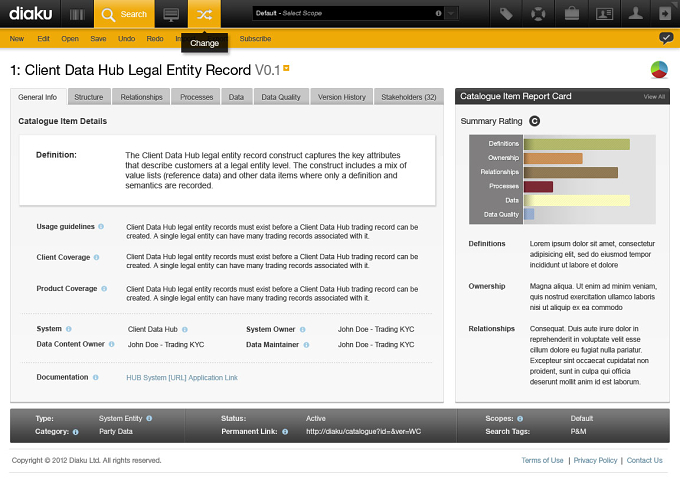The image size is (680, 480).
Task: Click the System label info icon
Action: (69, 329)
